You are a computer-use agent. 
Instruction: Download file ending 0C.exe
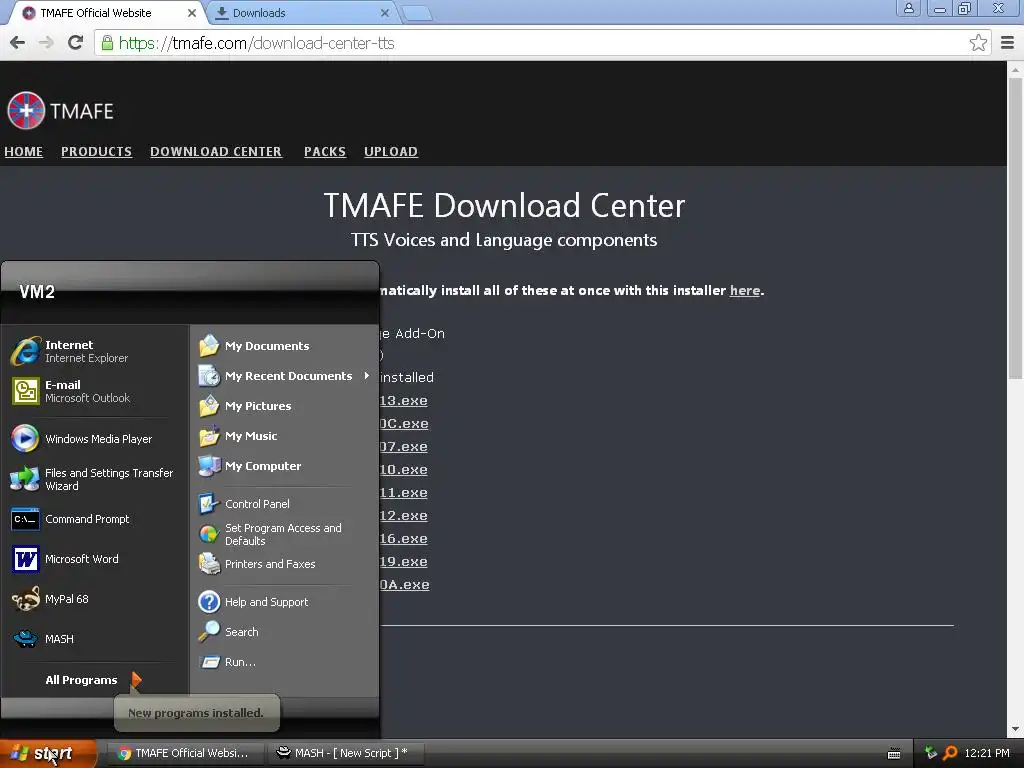coord(404,424)
